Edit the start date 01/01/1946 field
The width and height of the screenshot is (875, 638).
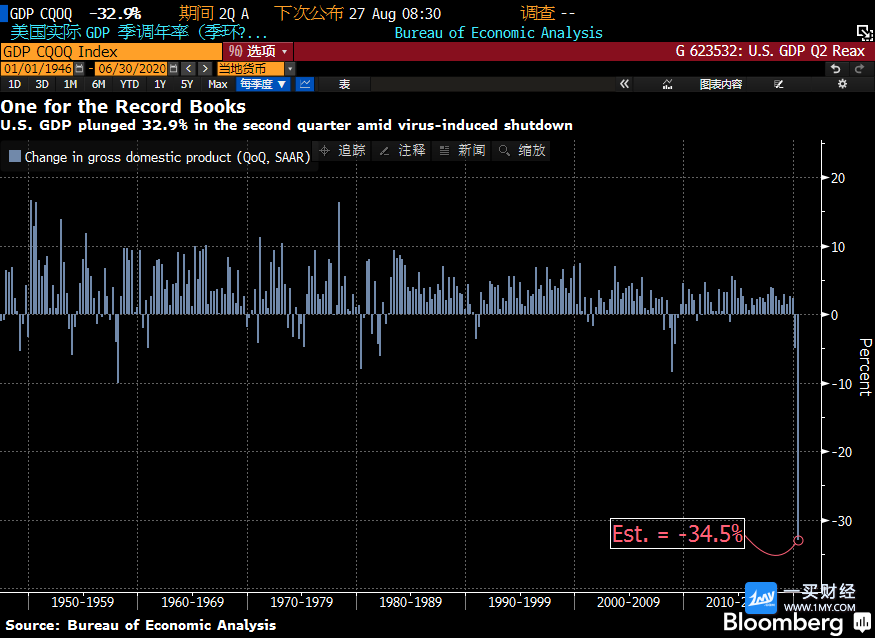click(38, 69)
